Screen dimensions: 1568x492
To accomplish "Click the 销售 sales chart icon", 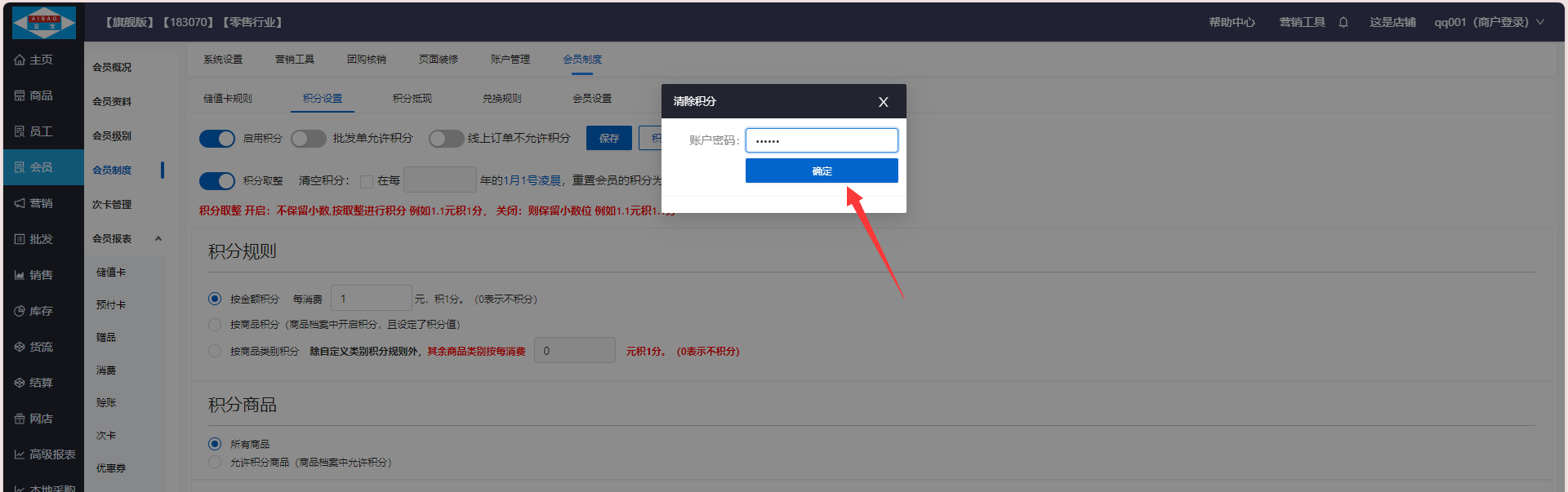I will (20, 276).
